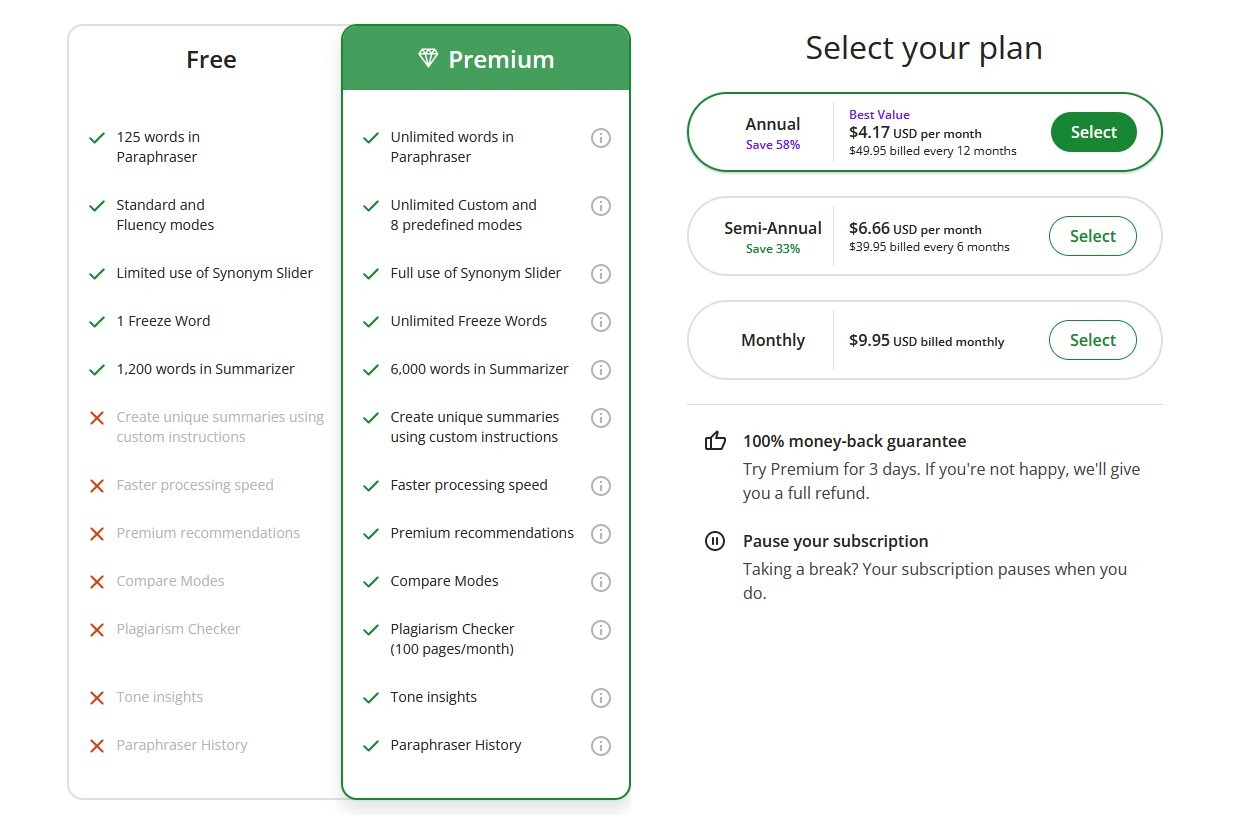Open info icon for Unlimited Freeze Words
The image size is (1233, 815).
tap(600, 322)
